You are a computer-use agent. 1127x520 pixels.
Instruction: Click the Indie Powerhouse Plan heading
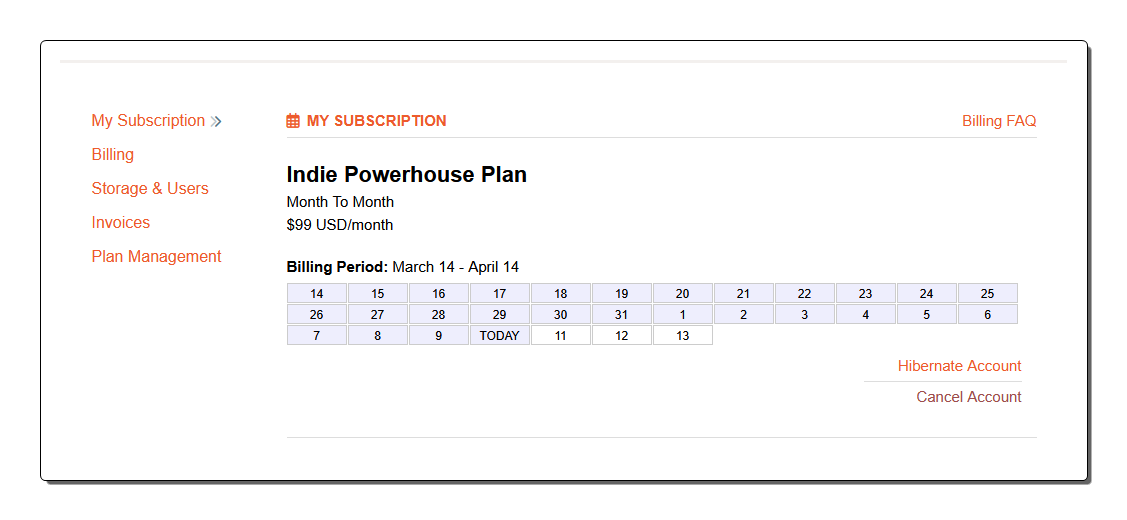point(406,175)
